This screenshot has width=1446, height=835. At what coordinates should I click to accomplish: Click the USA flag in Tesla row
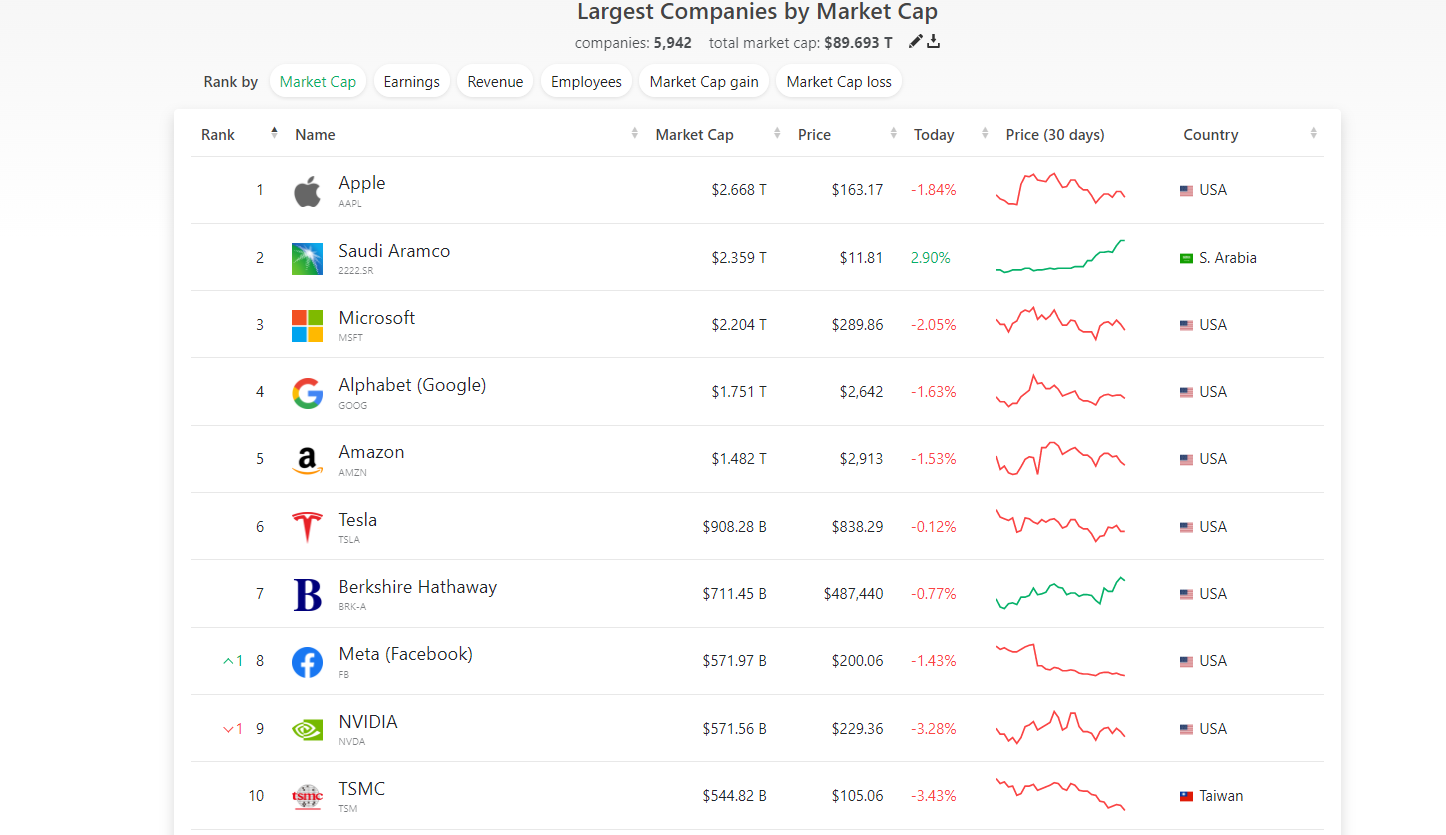pyautogui.click(x=1186, y=527)
